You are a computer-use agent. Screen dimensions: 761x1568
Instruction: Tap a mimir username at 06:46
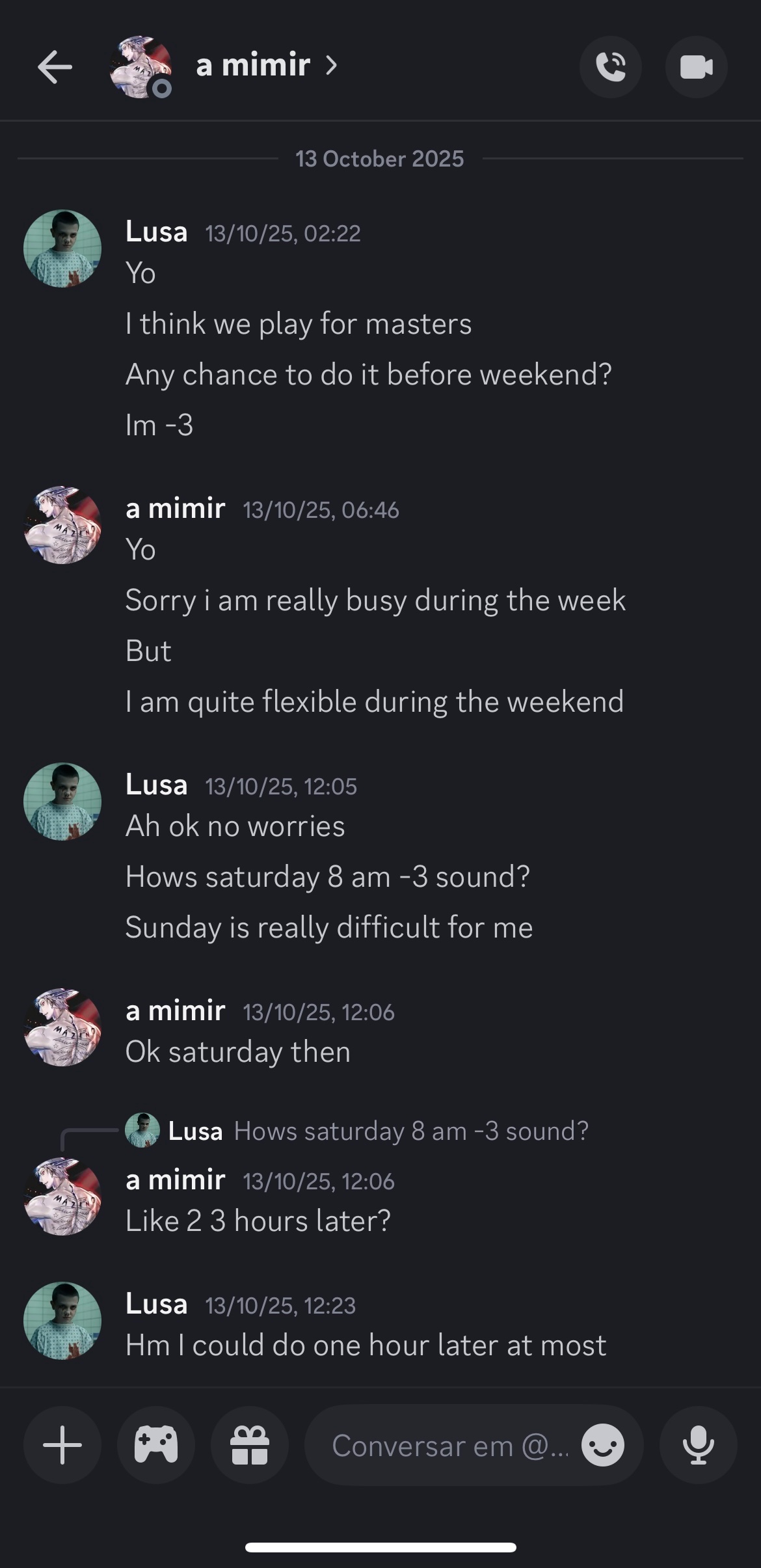[176, 508]
